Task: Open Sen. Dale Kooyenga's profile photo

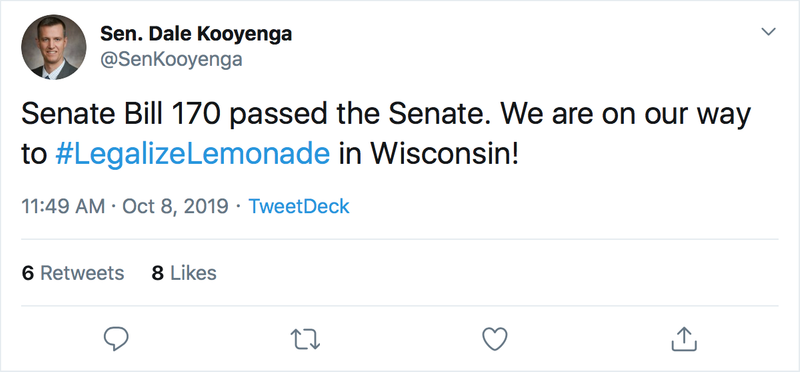Action: [54, 47]
